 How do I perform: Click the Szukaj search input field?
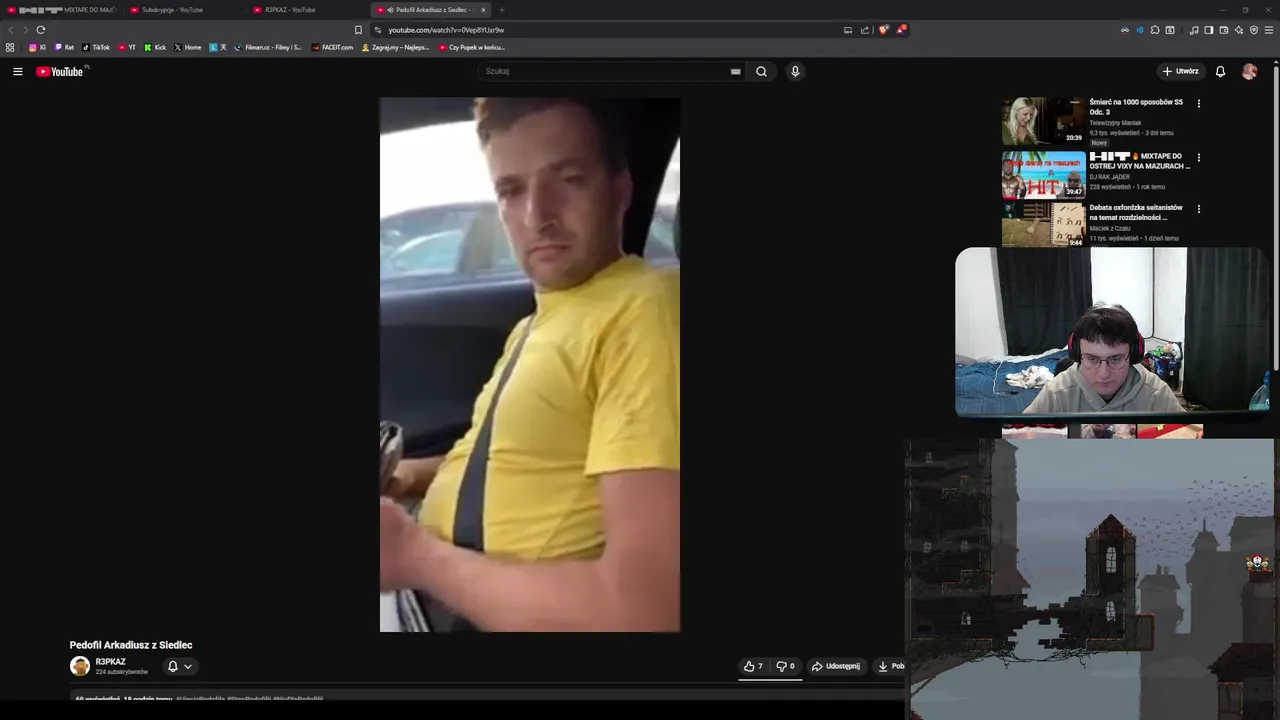click(x=605, y=71)
